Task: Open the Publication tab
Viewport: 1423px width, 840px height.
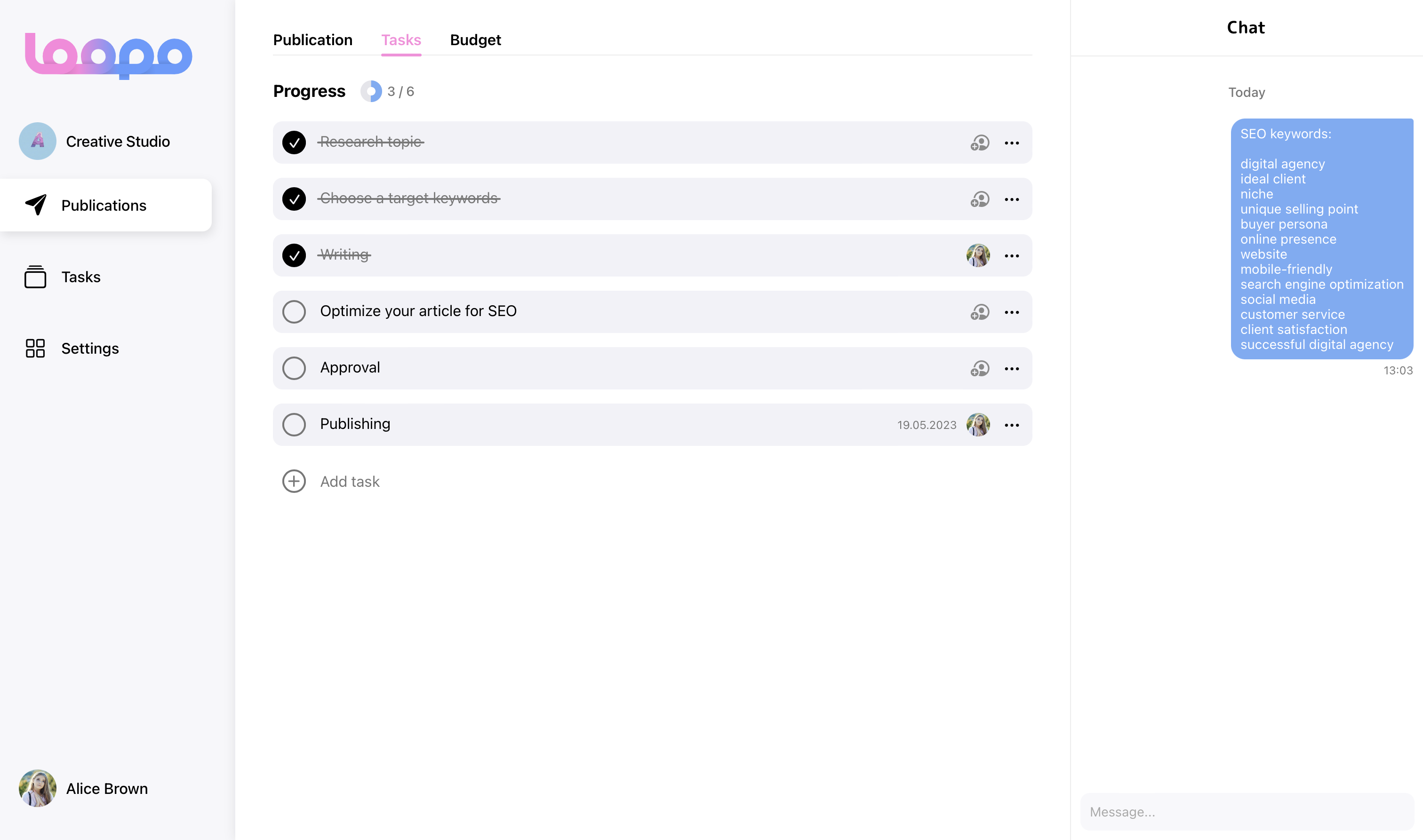Action: (312, 40)
